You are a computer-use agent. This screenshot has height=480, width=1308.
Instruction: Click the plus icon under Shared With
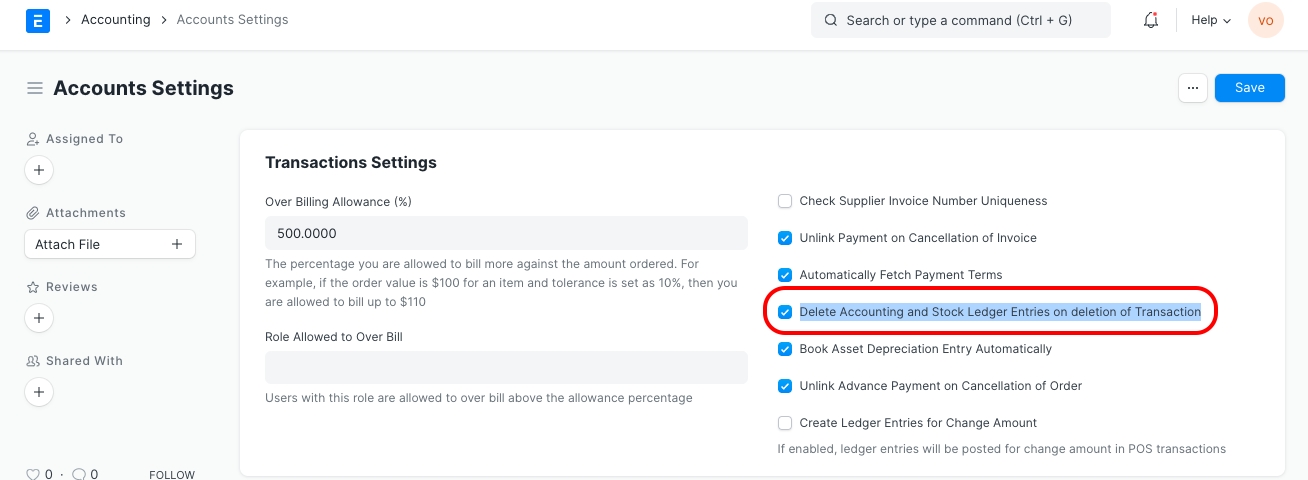point(38,393)
